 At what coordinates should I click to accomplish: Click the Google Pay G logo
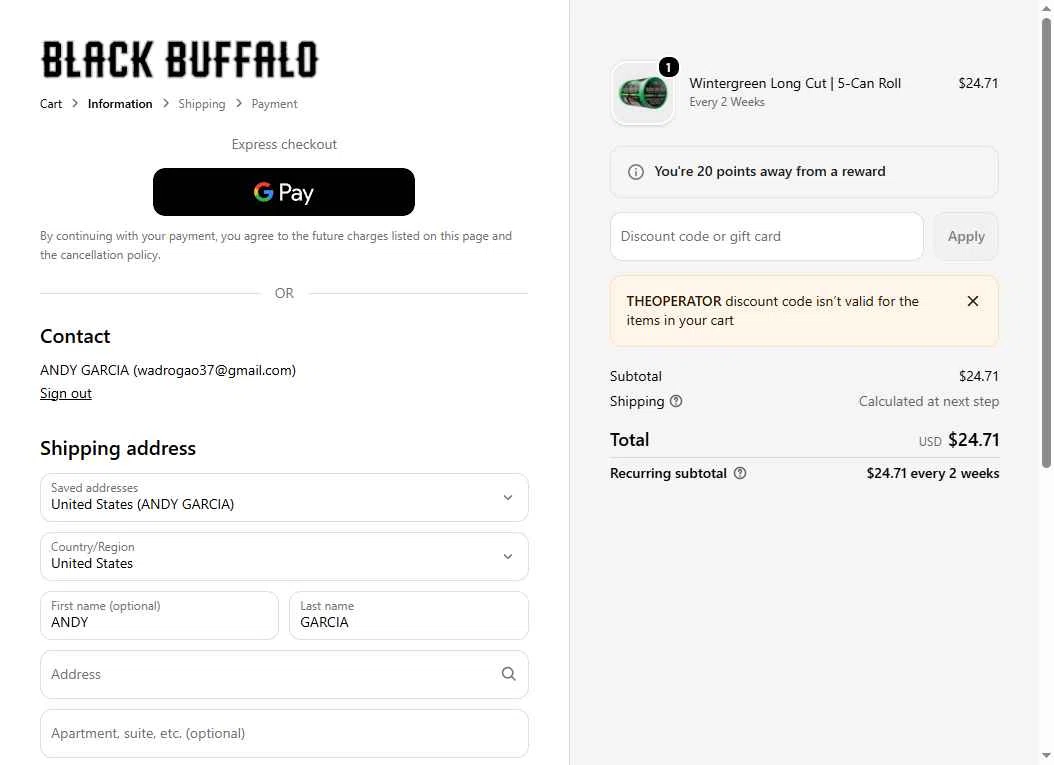(x=264, y=192)
